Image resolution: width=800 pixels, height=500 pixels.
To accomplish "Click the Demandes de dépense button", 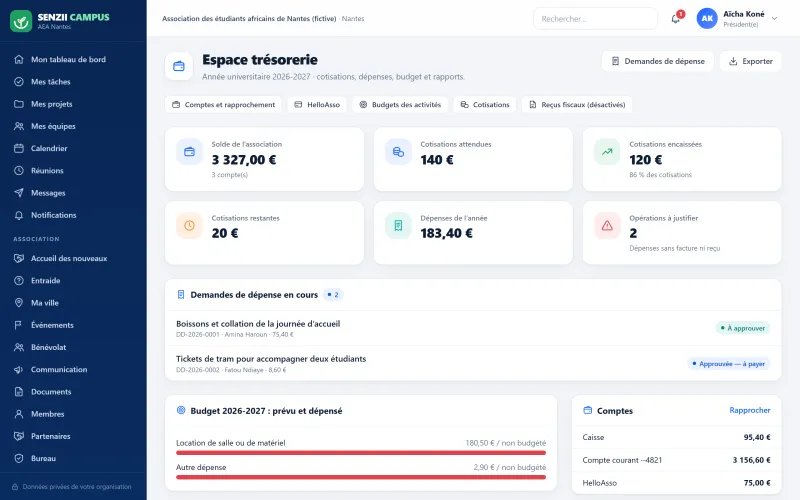I will [658, 61].
